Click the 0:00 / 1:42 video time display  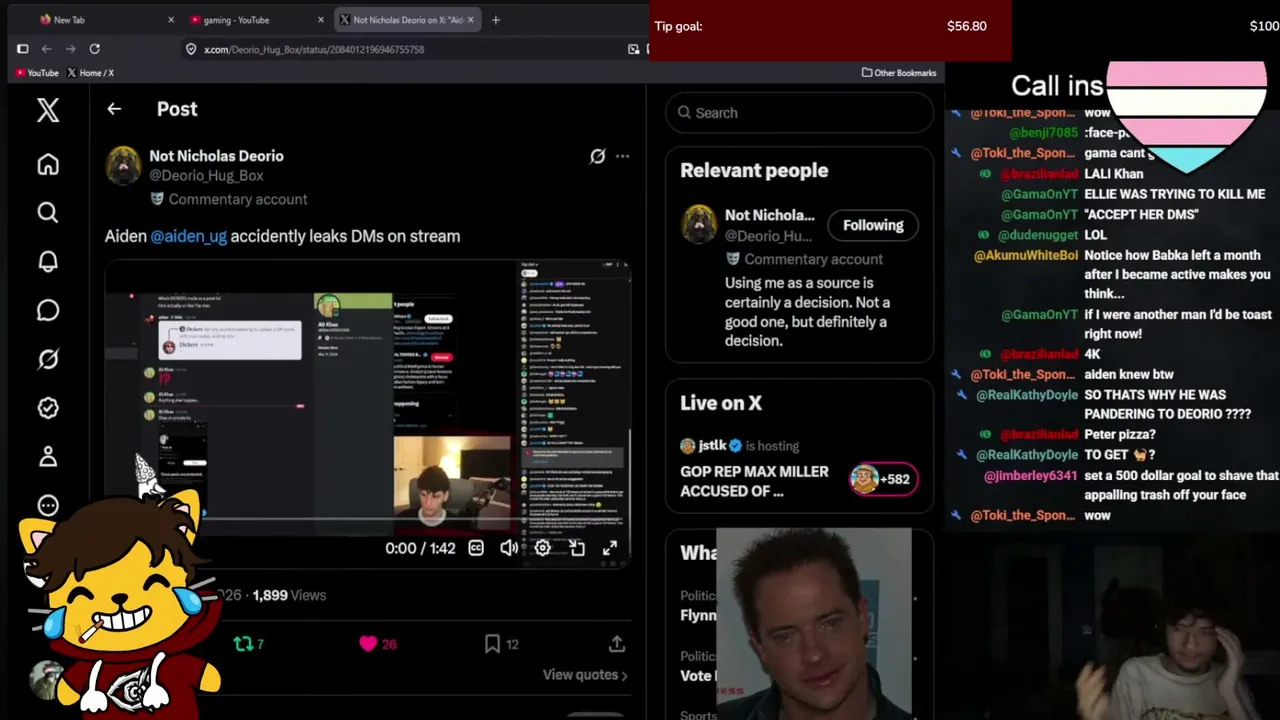click(420, 548)
